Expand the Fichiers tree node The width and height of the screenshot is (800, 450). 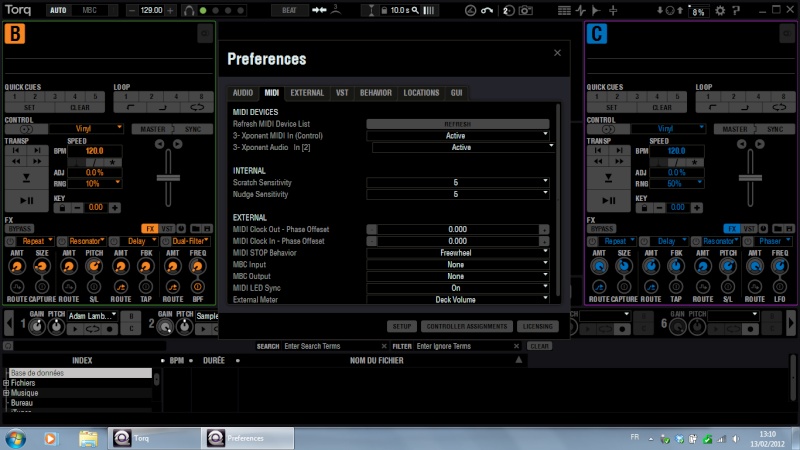pyautogui.click(x=6, y=383)
